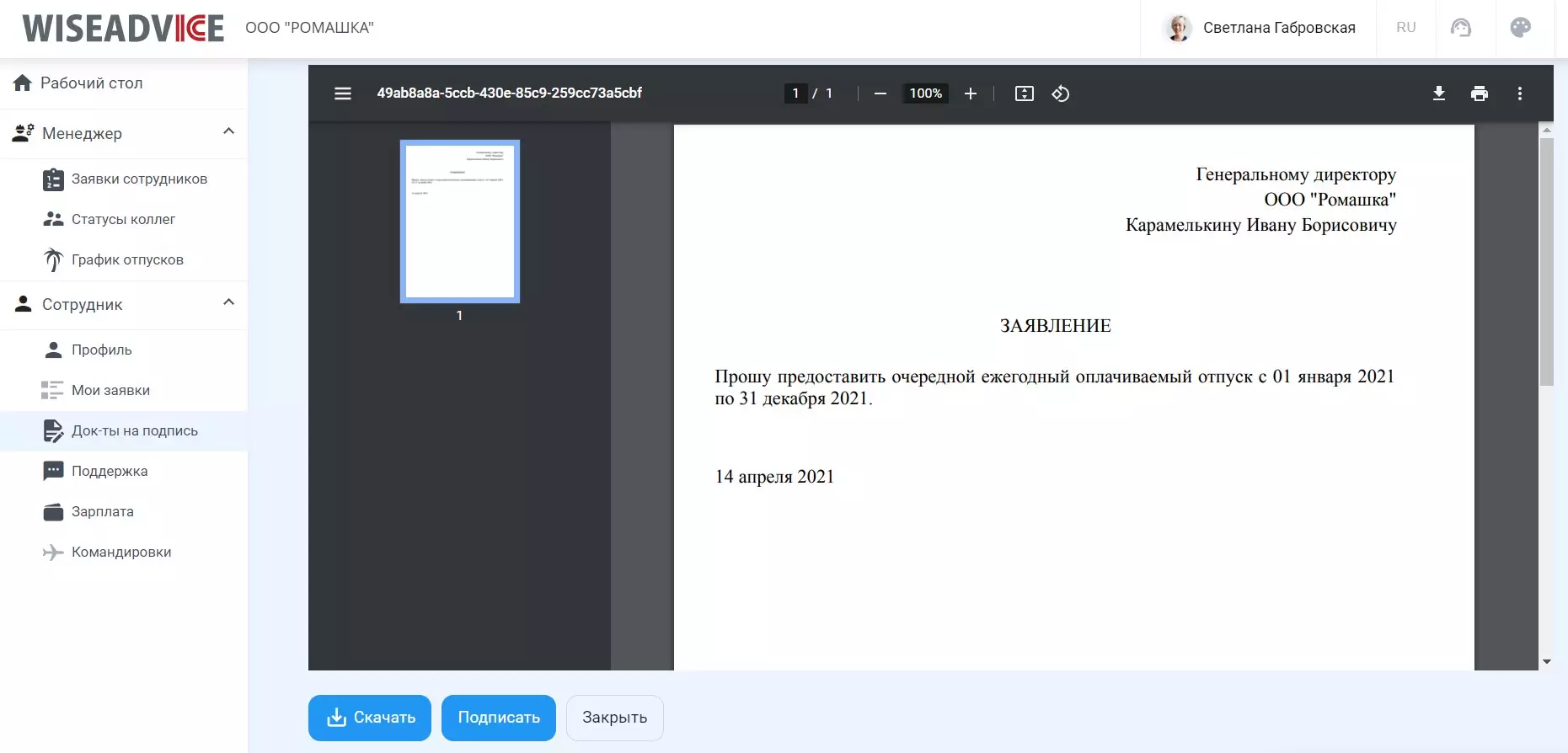Click the PDF scrollbar down arrow
Image resolution: width=1568 pixels, height=753 pixels.
(x=1547, y=662)
